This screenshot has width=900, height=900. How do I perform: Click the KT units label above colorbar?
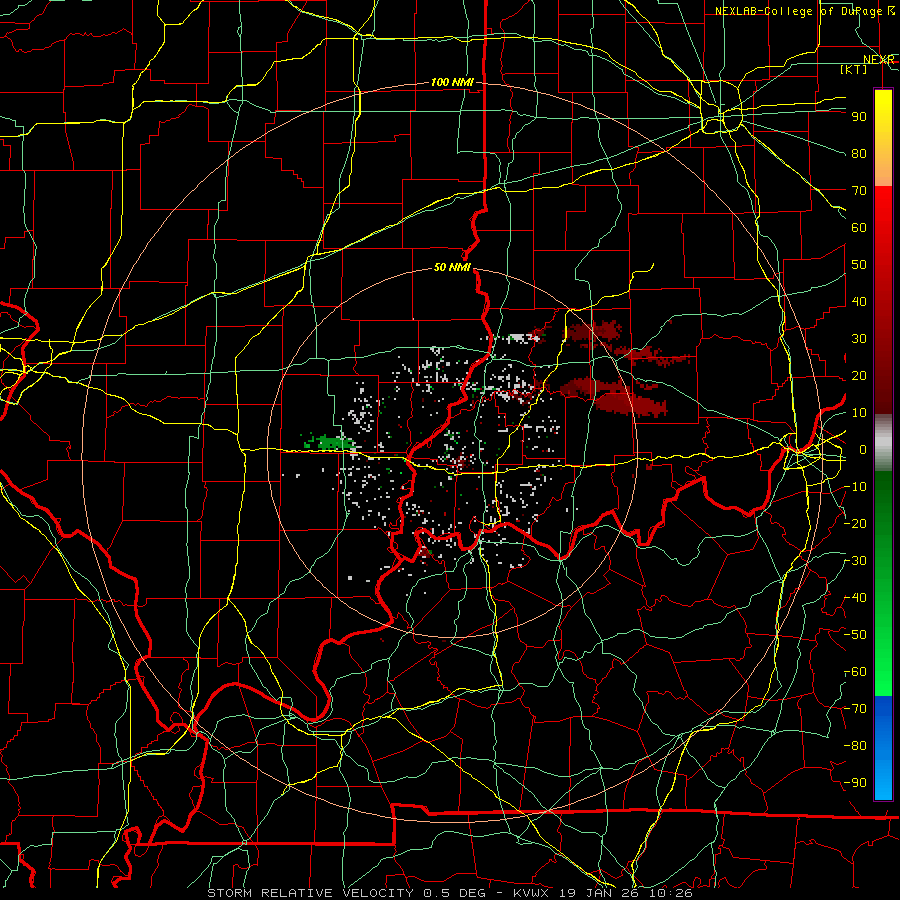[x=854, y=69]
